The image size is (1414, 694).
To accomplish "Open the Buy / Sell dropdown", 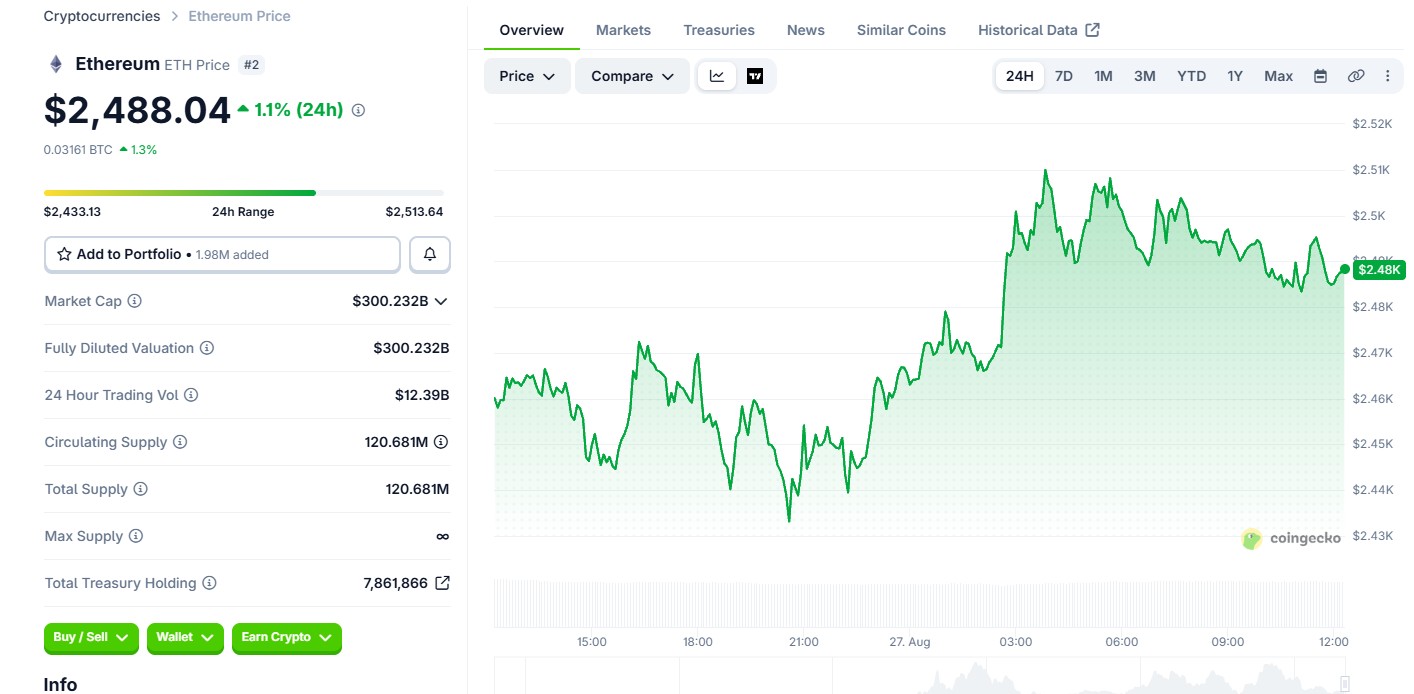I will point(91,637).
